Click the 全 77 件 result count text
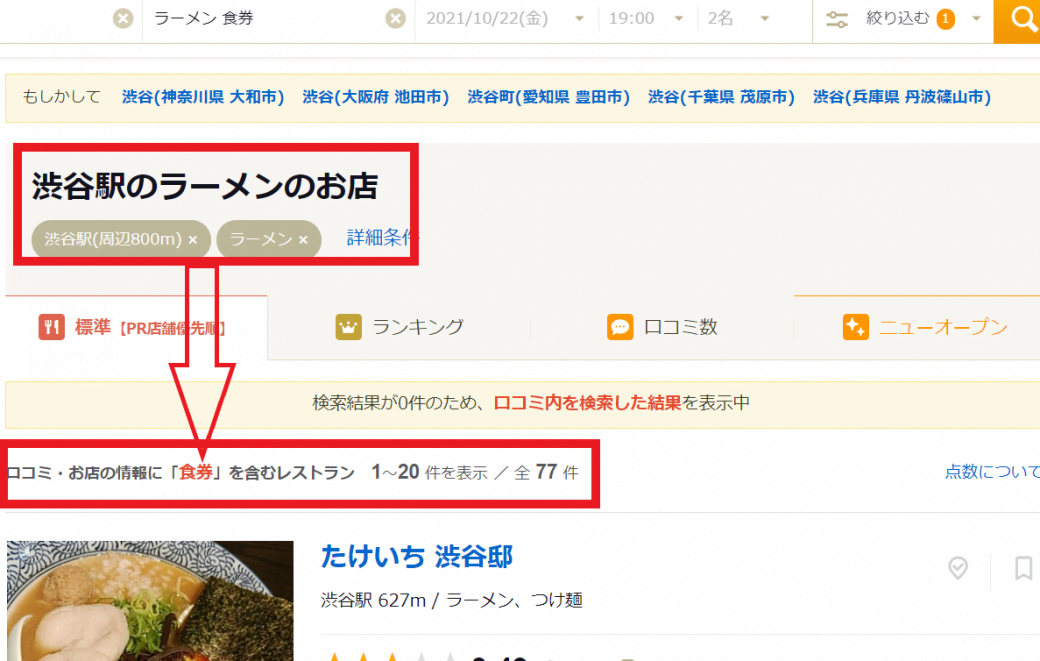The width and height of the screenshot is (1040, 661). coord(546,472)
